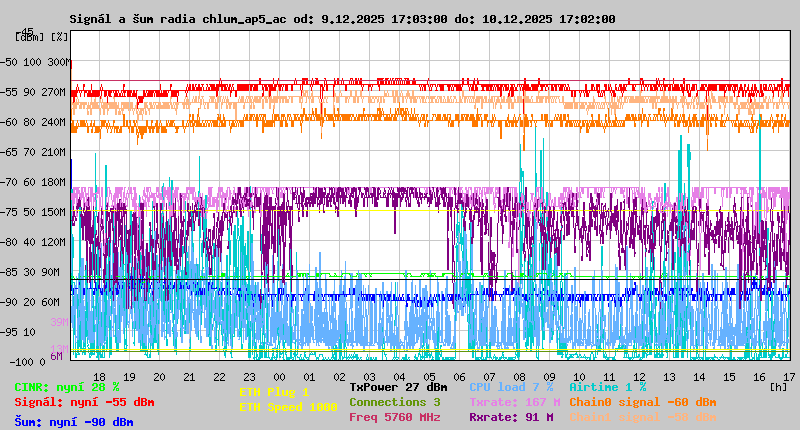Viewport: 800px width, 430px height.
Task: Select the faded Chain1 signal legend label
Action: [642, 417]
